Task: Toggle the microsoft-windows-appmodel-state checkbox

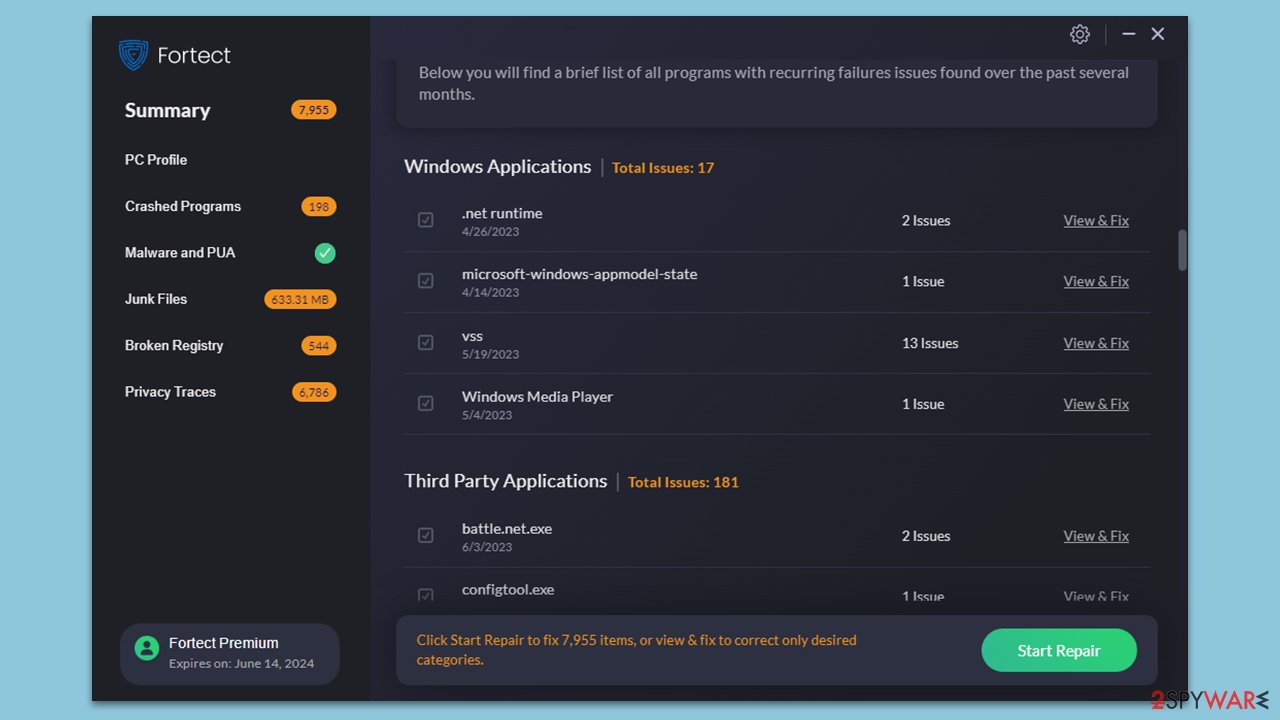Action: coord(426,281)
